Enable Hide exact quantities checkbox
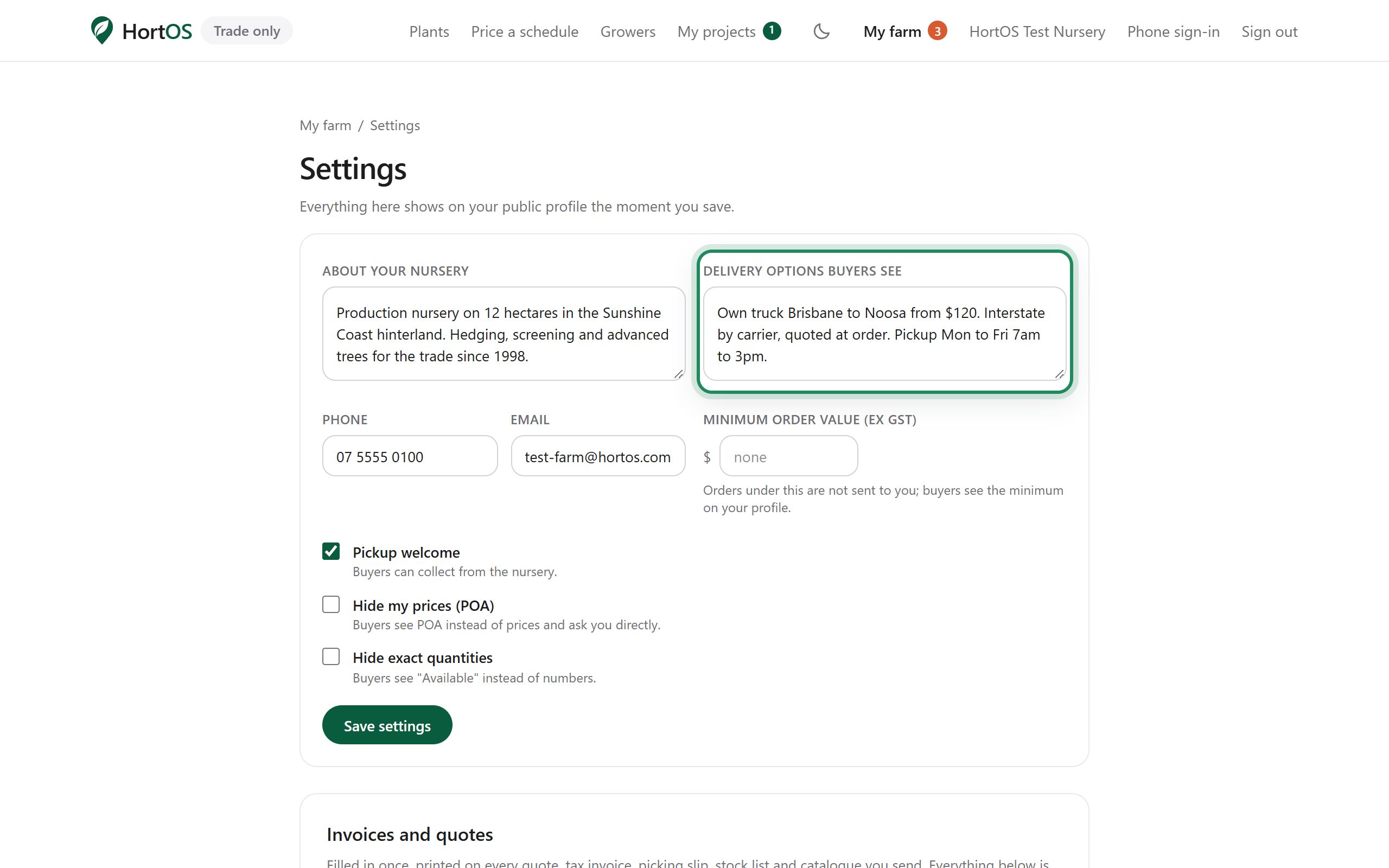The image size is (1389, 868). click(x=330, y=656)
